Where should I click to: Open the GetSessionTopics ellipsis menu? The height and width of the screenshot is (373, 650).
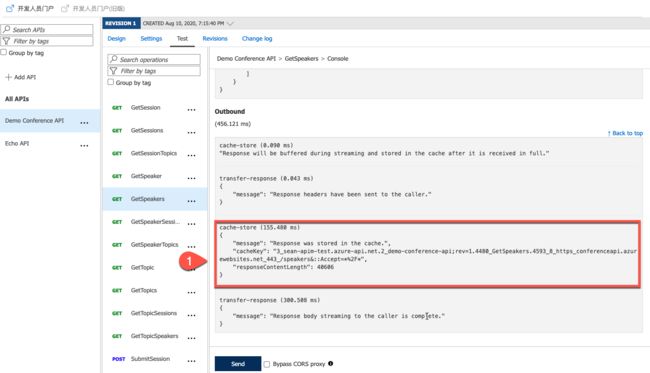(x=191, y=155)
